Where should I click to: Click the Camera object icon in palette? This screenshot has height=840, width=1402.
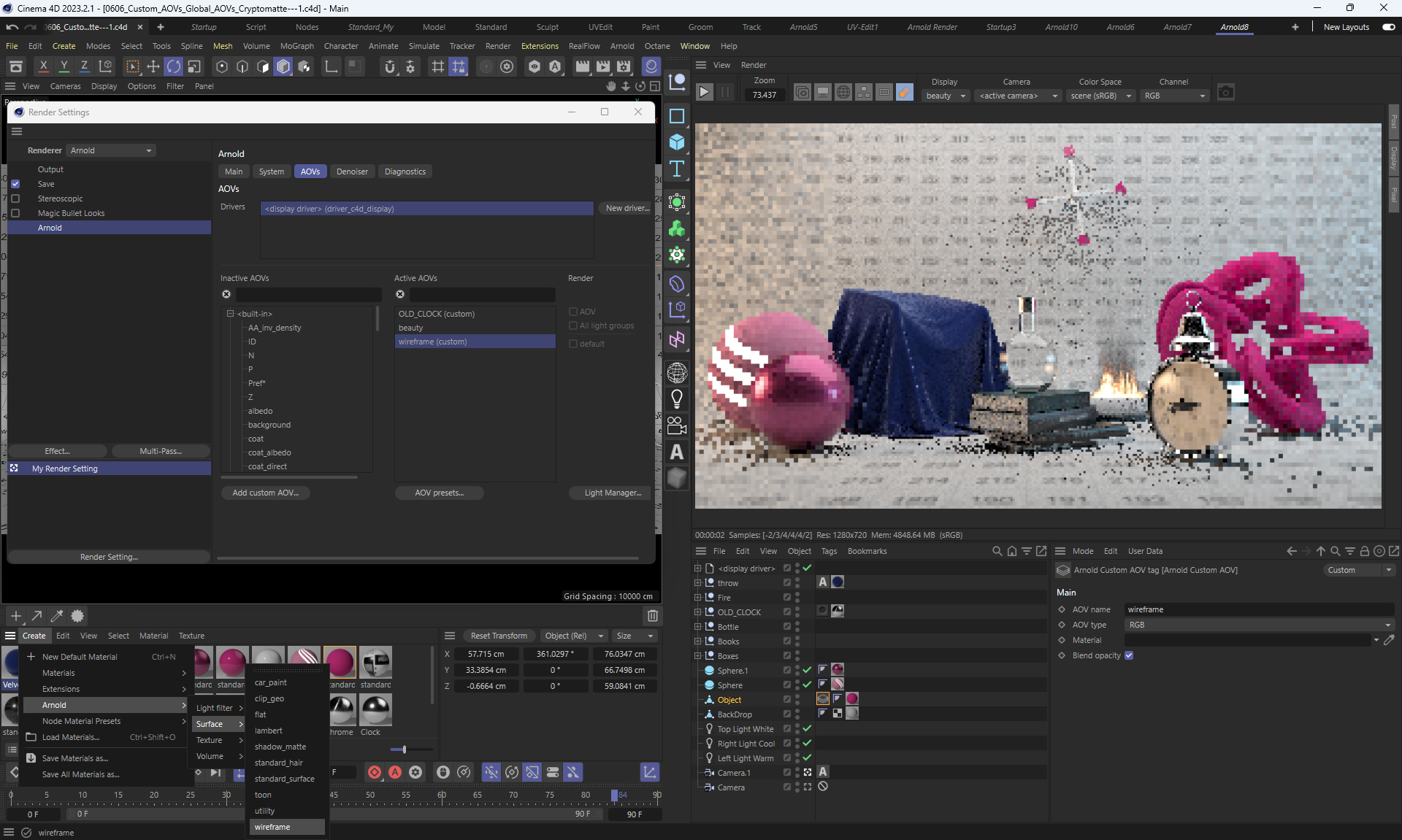point(677,425)
